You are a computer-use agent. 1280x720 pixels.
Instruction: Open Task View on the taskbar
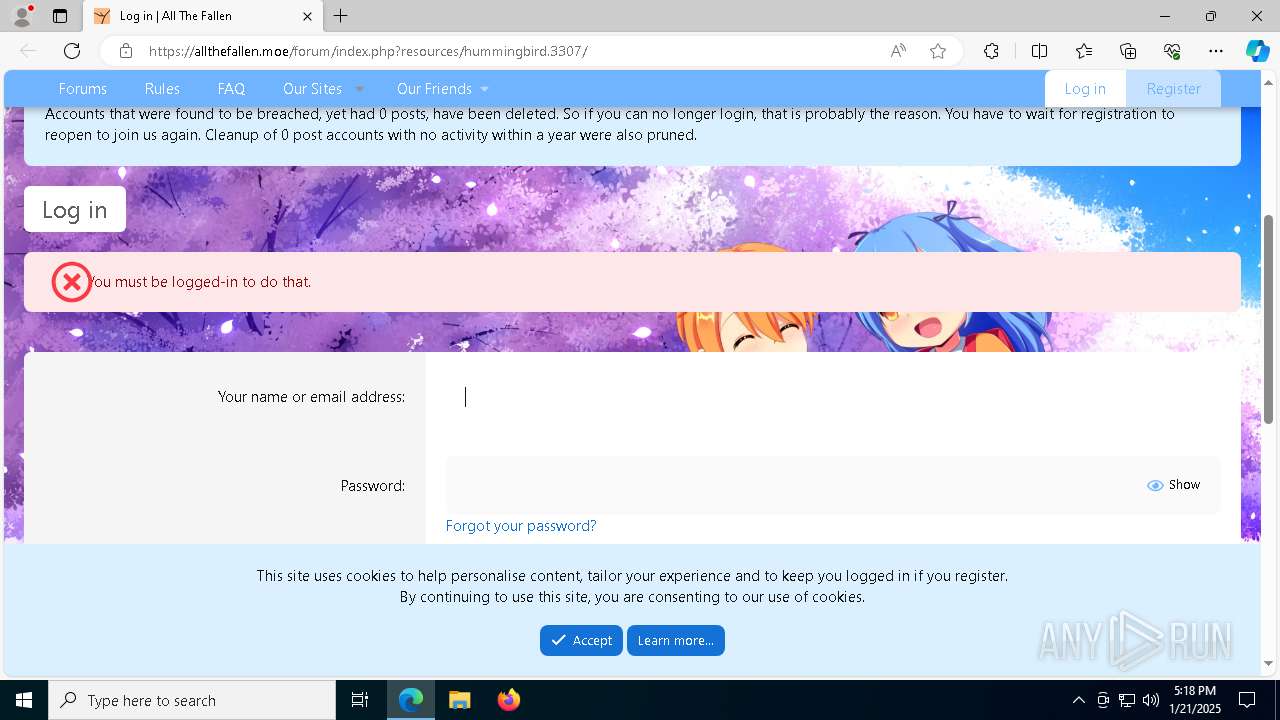coord(360,700)
